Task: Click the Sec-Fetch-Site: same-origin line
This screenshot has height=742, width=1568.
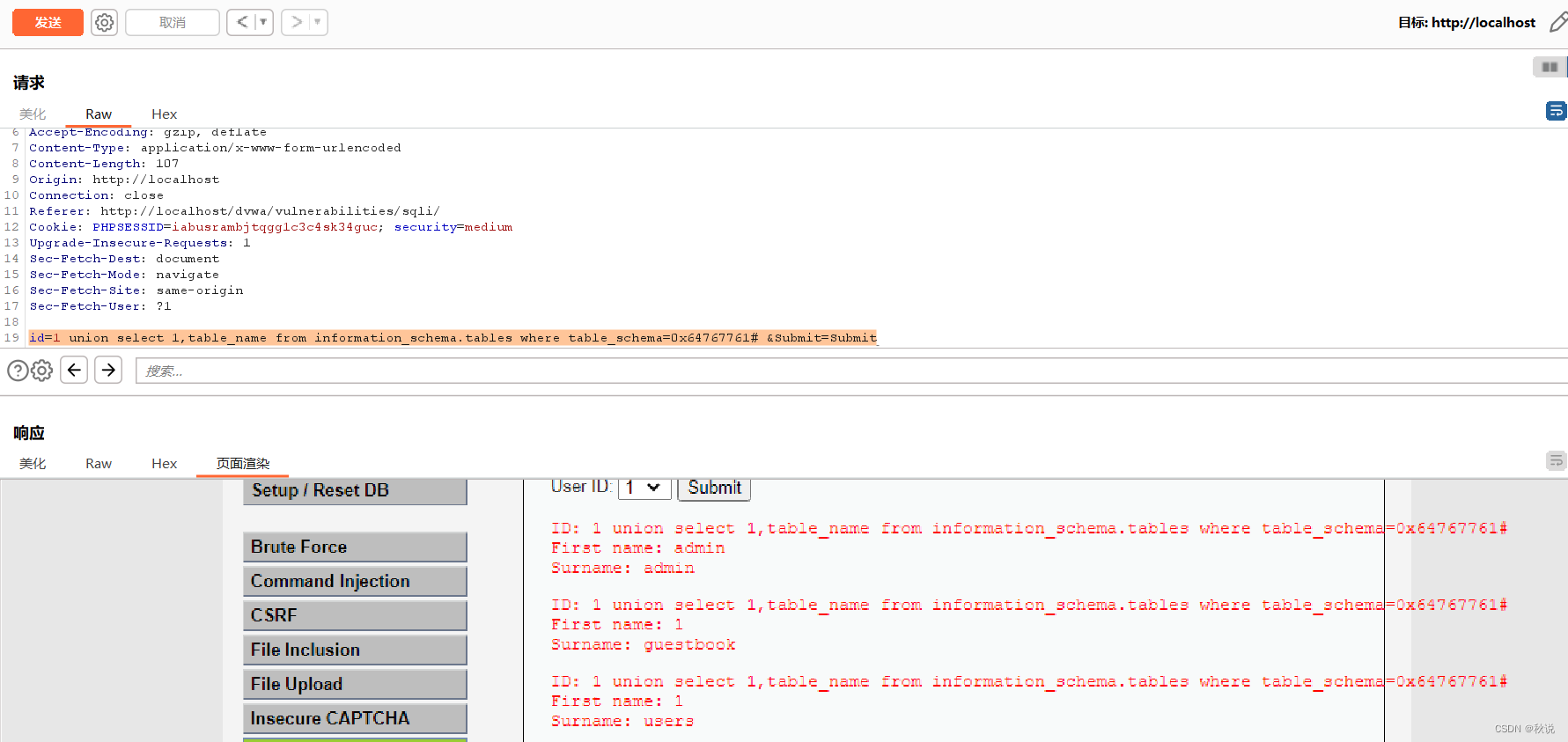Action: (136, 290)
